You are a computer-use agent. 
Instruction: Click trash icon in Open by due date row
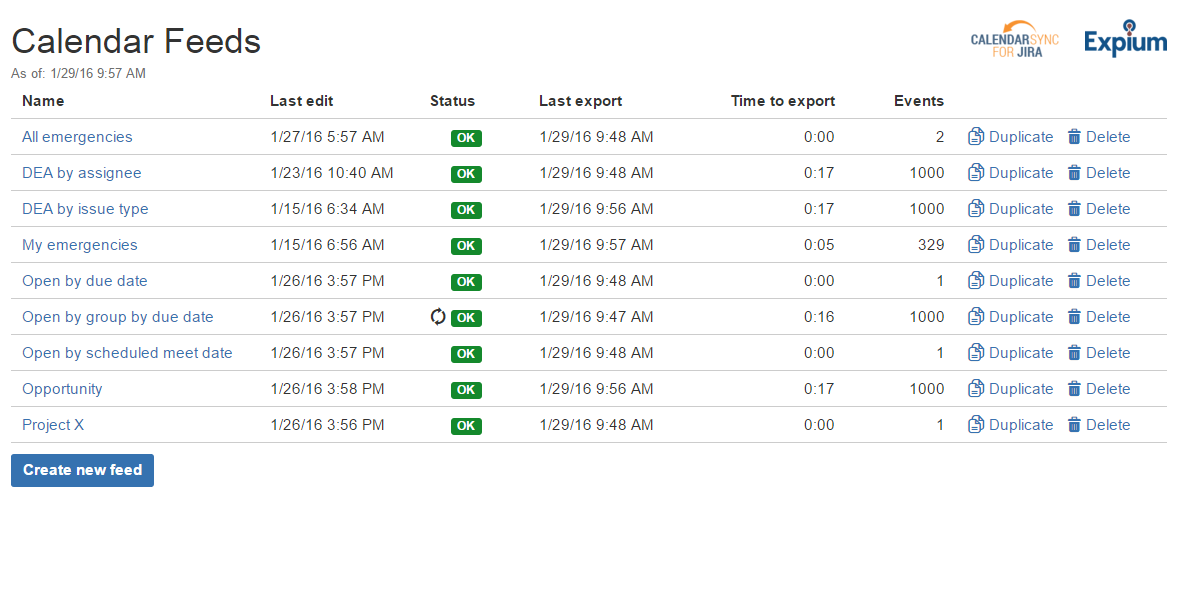(1074, 281)
